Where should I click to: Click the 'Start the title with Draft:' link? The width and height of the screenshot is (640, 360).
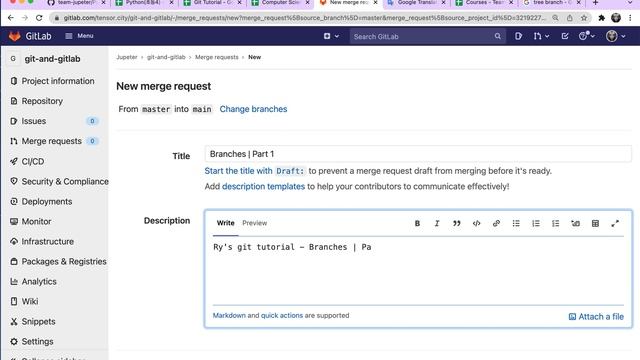[x=255, y=171]
